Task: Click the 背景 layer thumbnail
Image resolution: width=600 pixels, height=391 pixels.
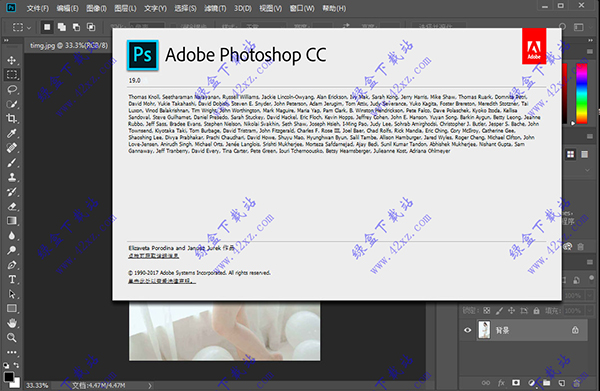Action: (x=484, y=330)
